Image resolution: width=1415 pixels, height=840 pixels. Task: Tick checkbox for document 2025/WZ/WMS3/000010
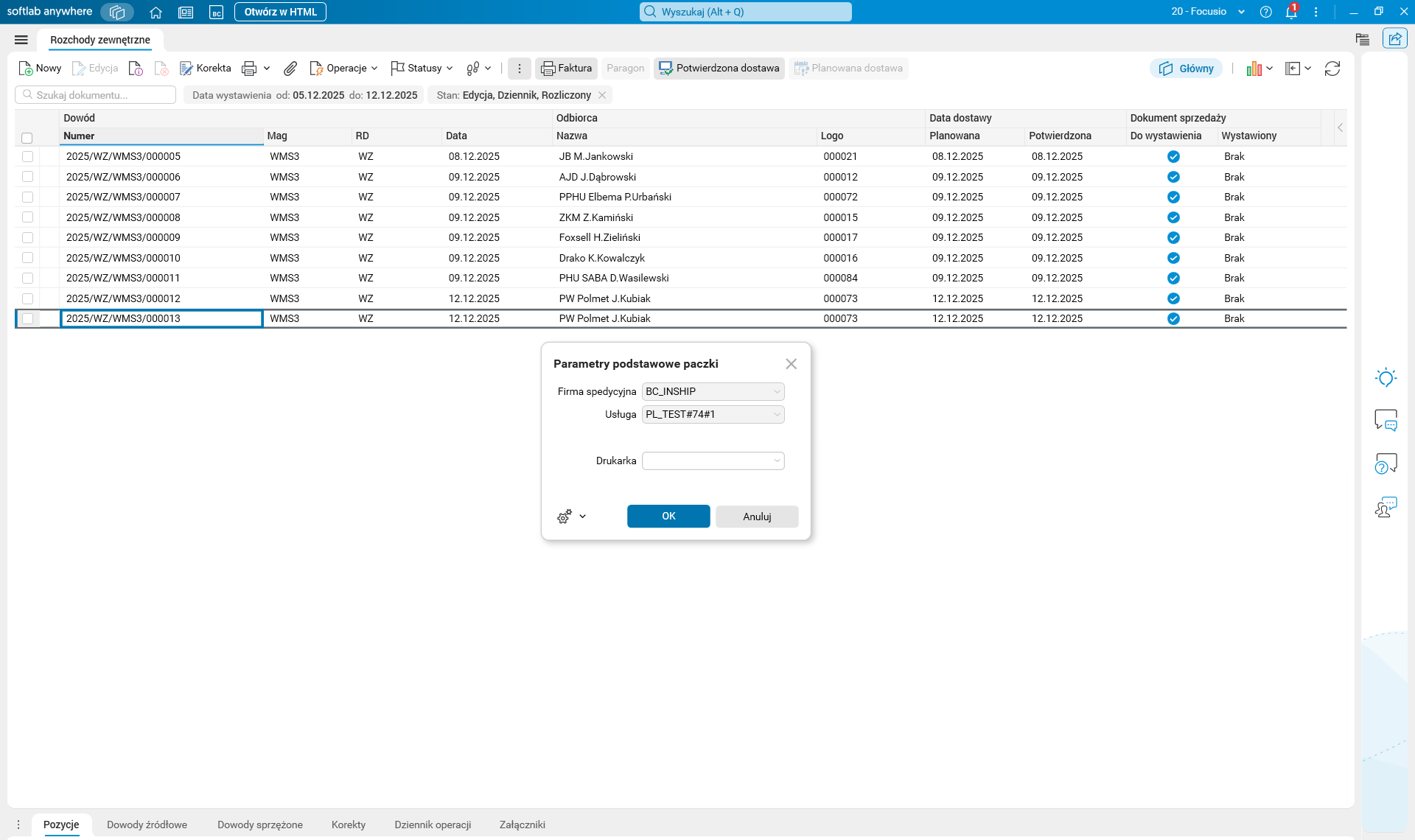click(27, 258)
